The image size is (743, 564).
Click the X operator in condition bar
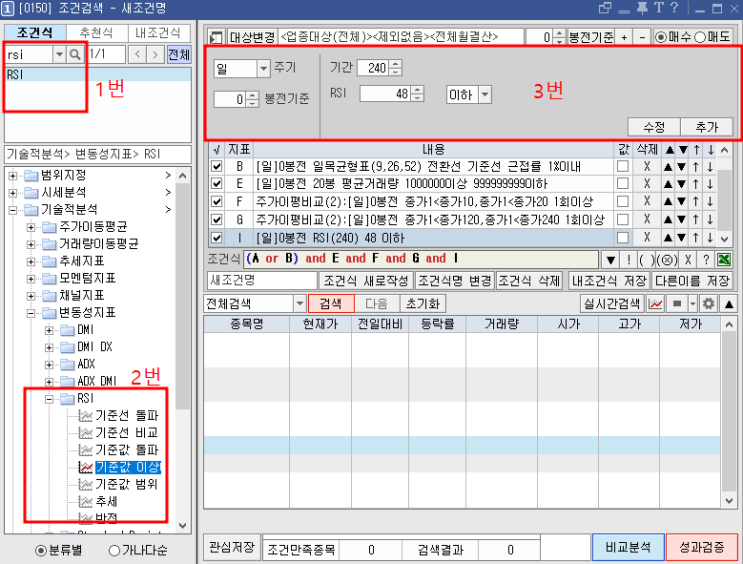(x=688, y=260)
